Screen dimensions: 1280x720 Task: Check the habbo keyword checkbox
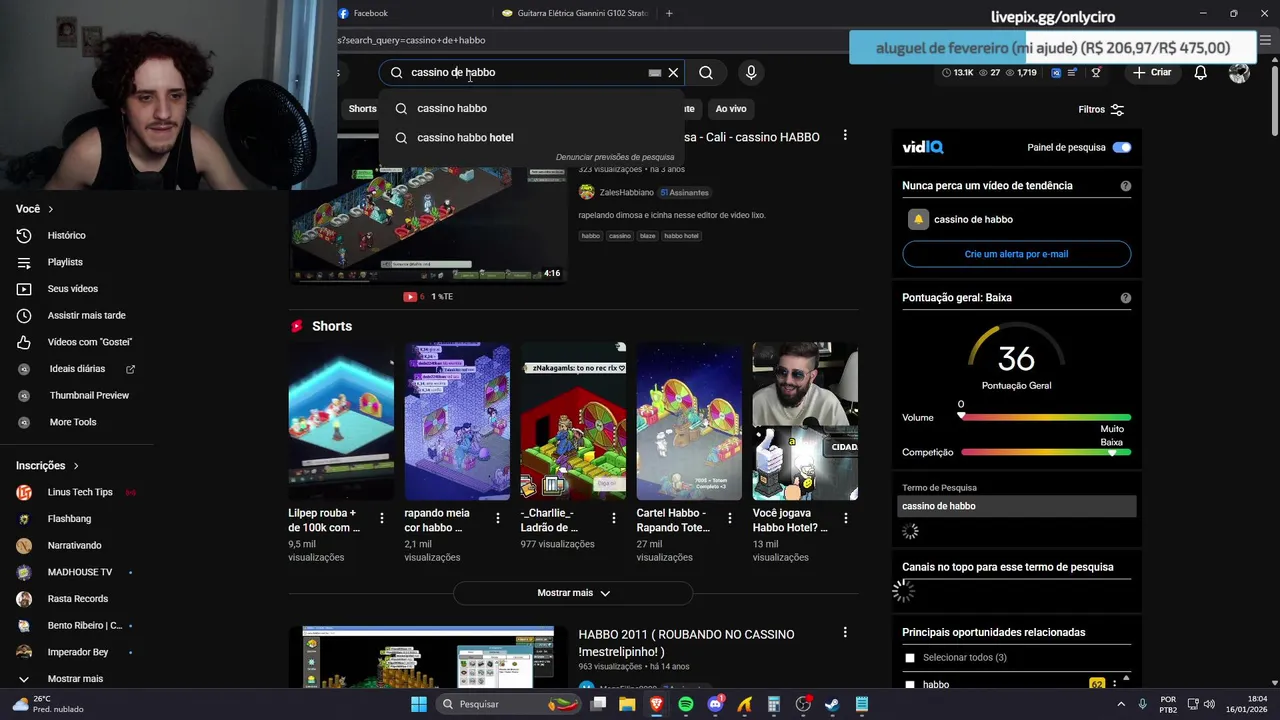click(x=910, y=685)
